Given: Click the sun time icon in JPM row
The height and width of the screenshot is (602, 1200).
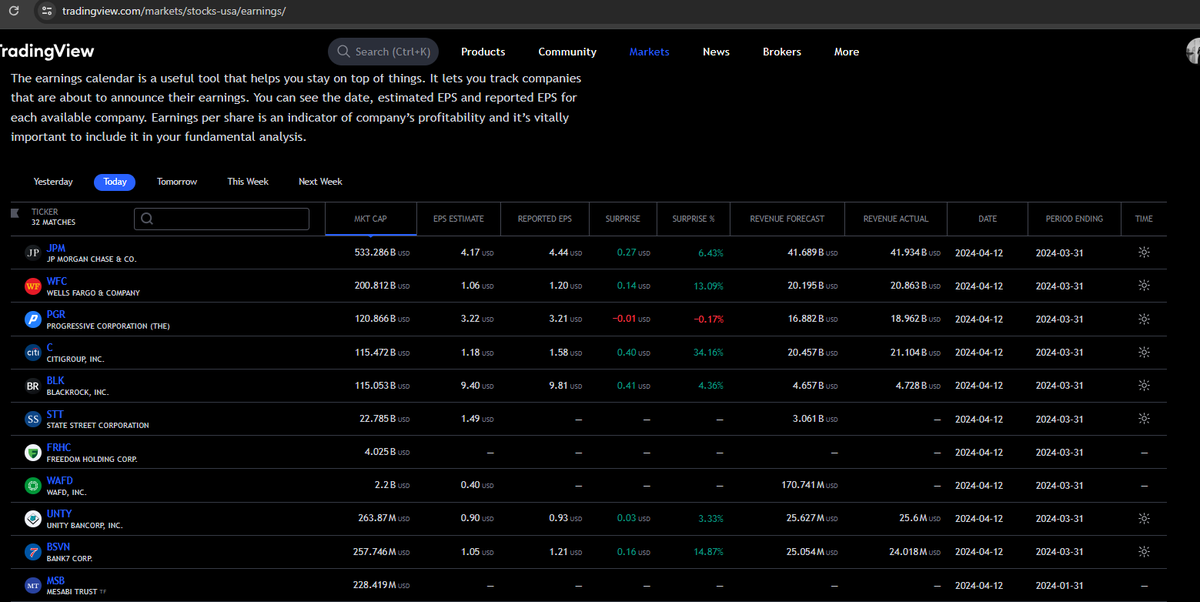Looking at the screenshot, I should pos(1144,253).
